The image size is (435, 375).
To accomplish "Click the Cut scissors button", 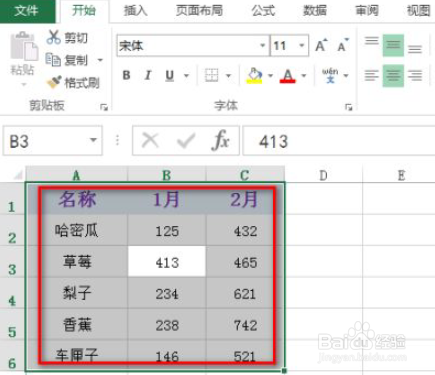I will tap(67, 37).
